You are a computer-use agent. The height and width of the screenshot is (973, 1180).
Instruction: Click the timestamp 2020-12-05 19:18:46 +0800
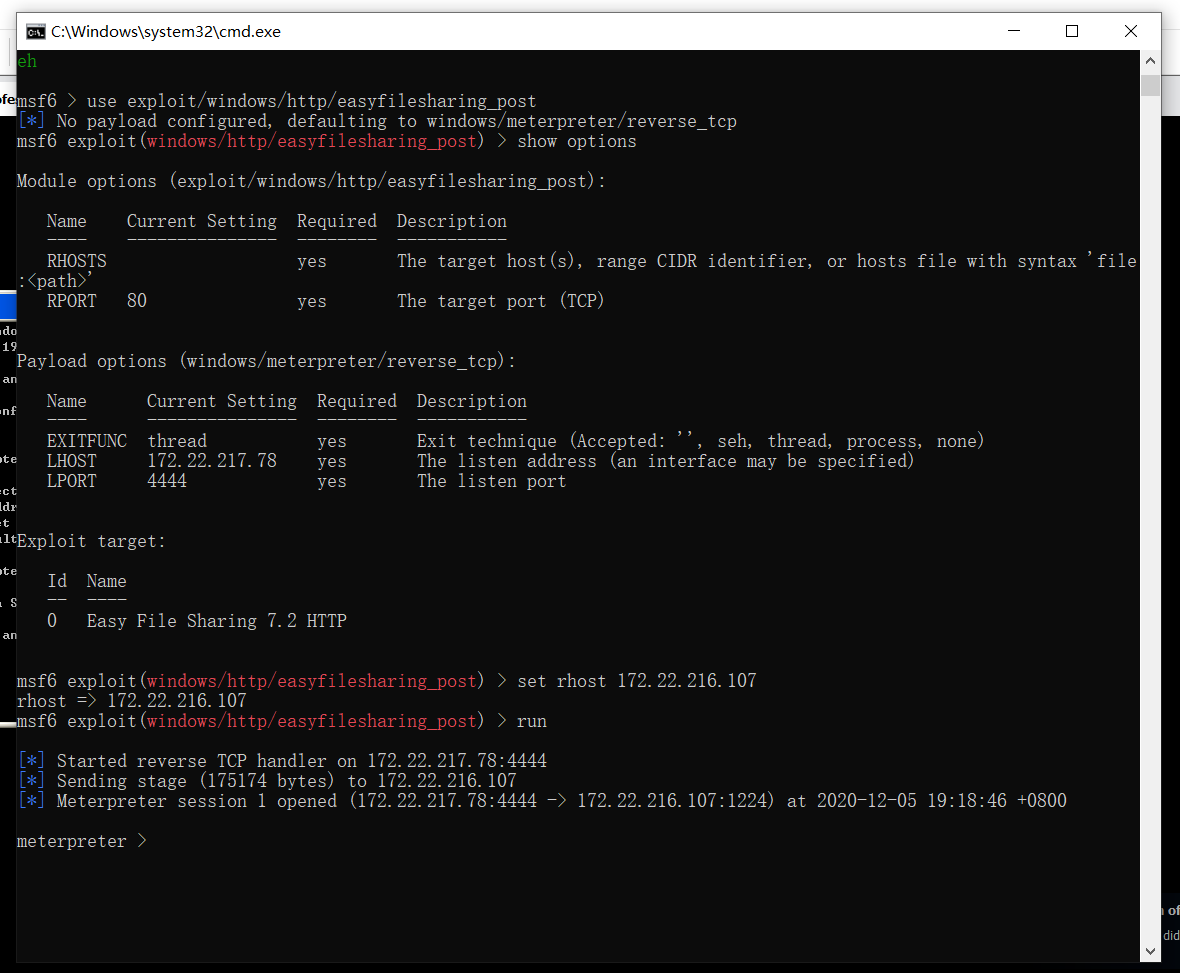click(x=941, y=801)
